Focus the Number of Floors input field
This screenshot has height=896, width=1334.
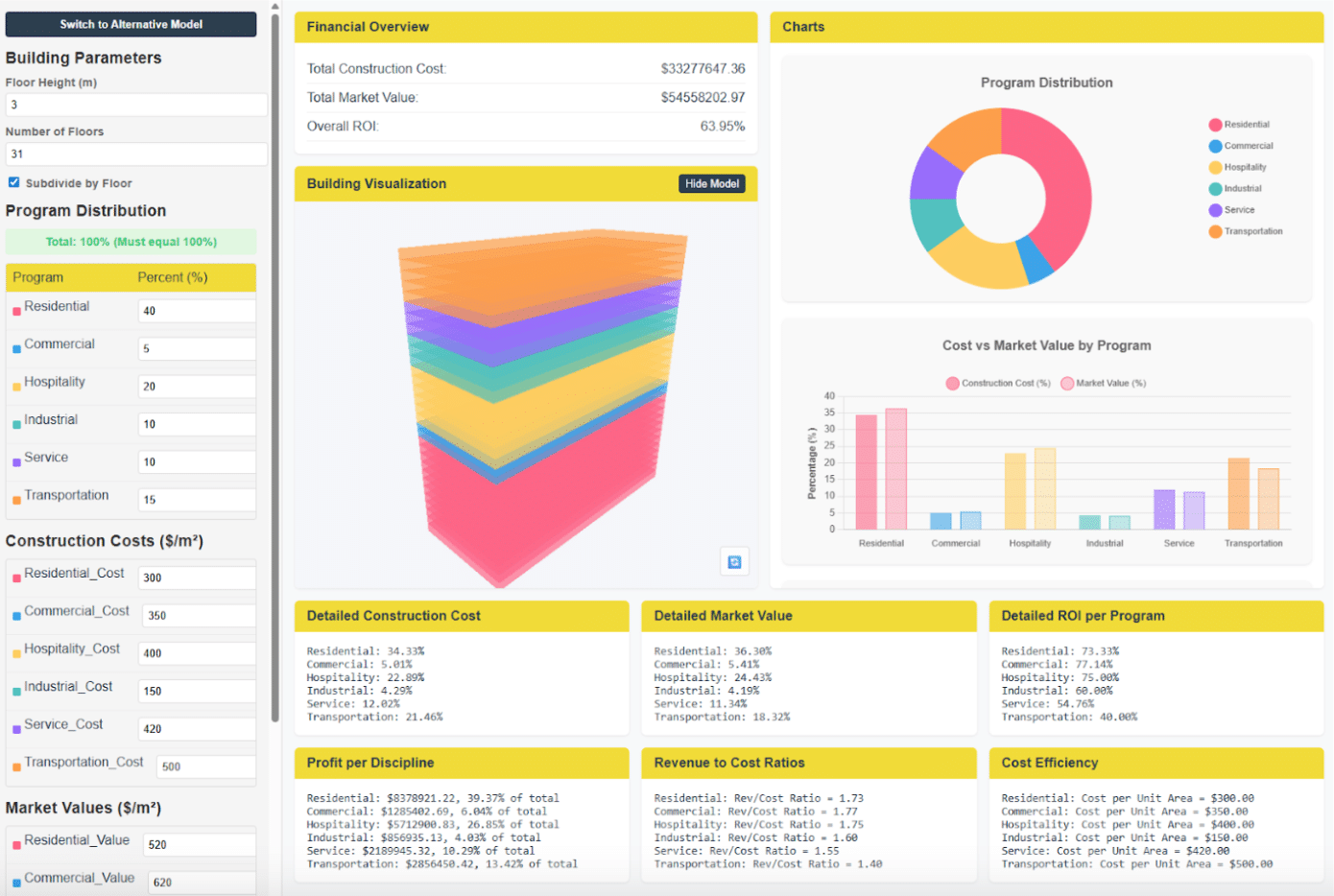point(136,153)
